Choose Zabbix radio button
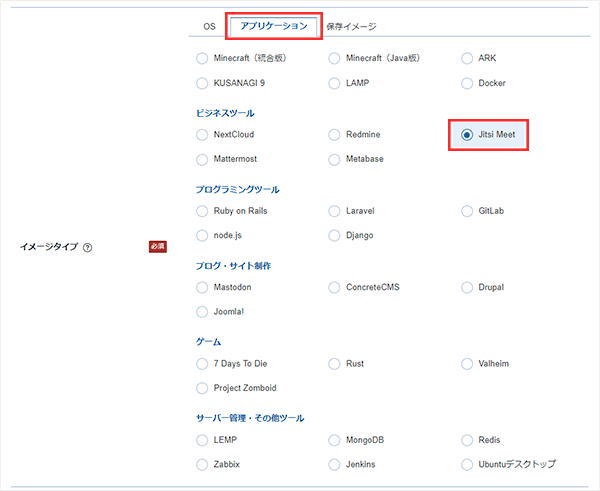 pyautogui.click(x=202, y=465)
